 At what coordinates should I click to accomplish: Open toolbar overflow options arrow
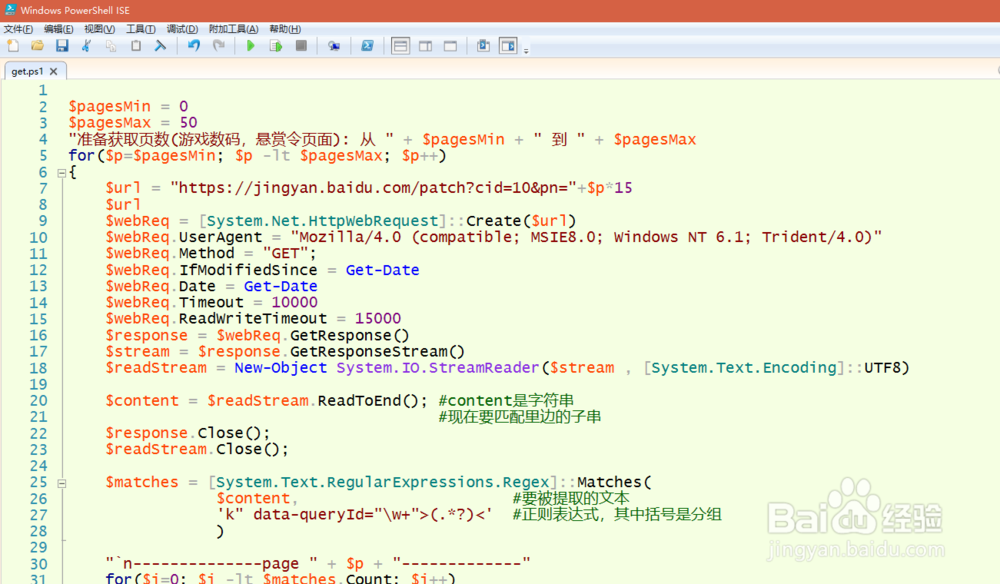click(526, 50)
